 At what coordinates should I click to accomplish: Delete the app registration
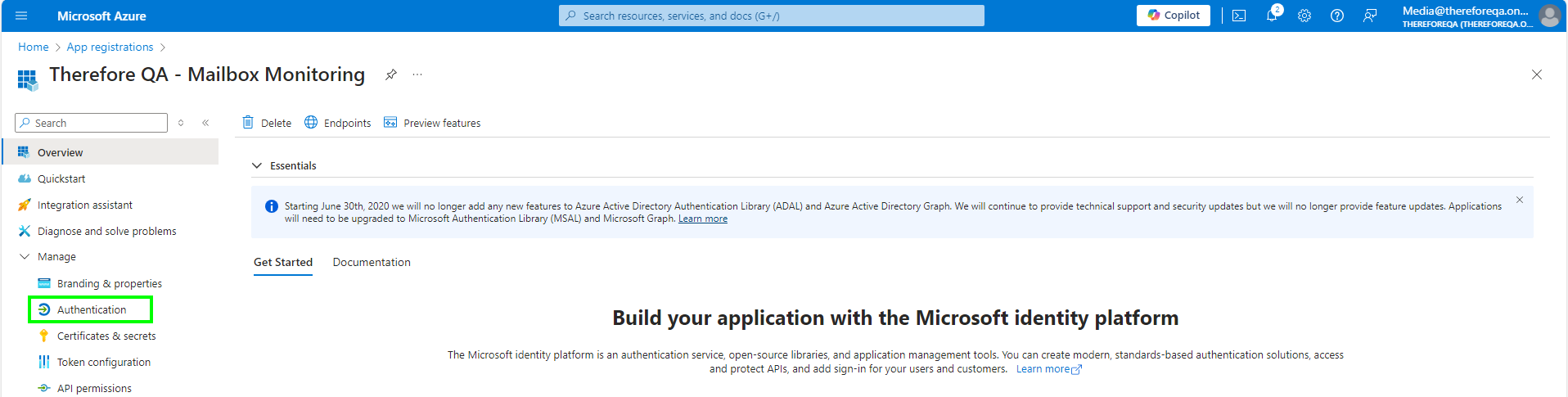tap(267, 123)
